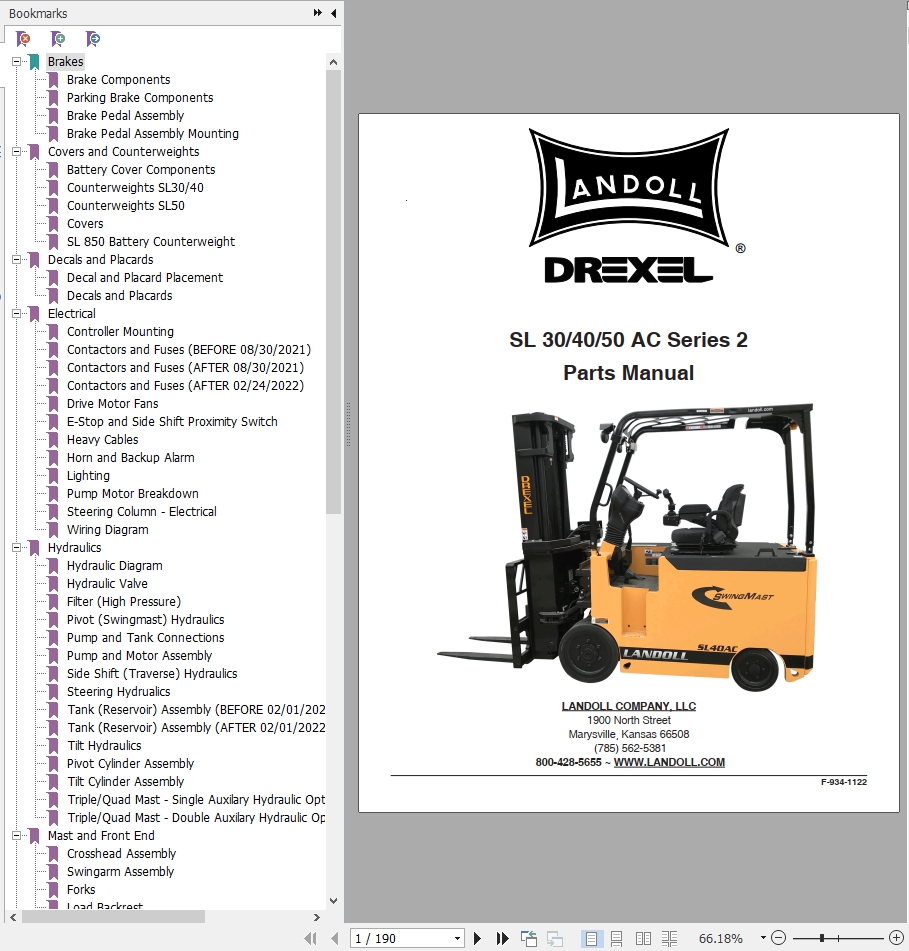
Task: Go to next page arrow
Action: pos(477,938)
